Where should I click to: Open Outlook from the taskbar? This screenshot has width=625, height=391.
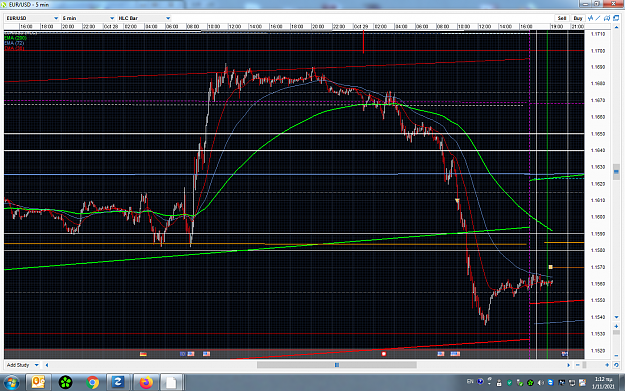tap(38, 383)
